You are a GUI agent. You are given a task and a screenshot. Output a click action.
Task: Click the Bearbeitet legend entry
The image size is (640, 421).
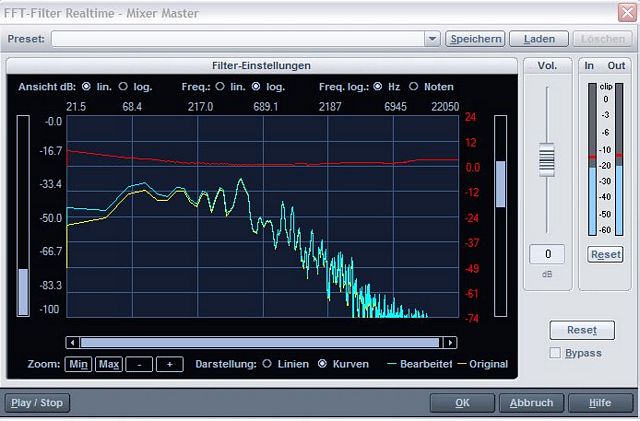click(x=419, y=364)
